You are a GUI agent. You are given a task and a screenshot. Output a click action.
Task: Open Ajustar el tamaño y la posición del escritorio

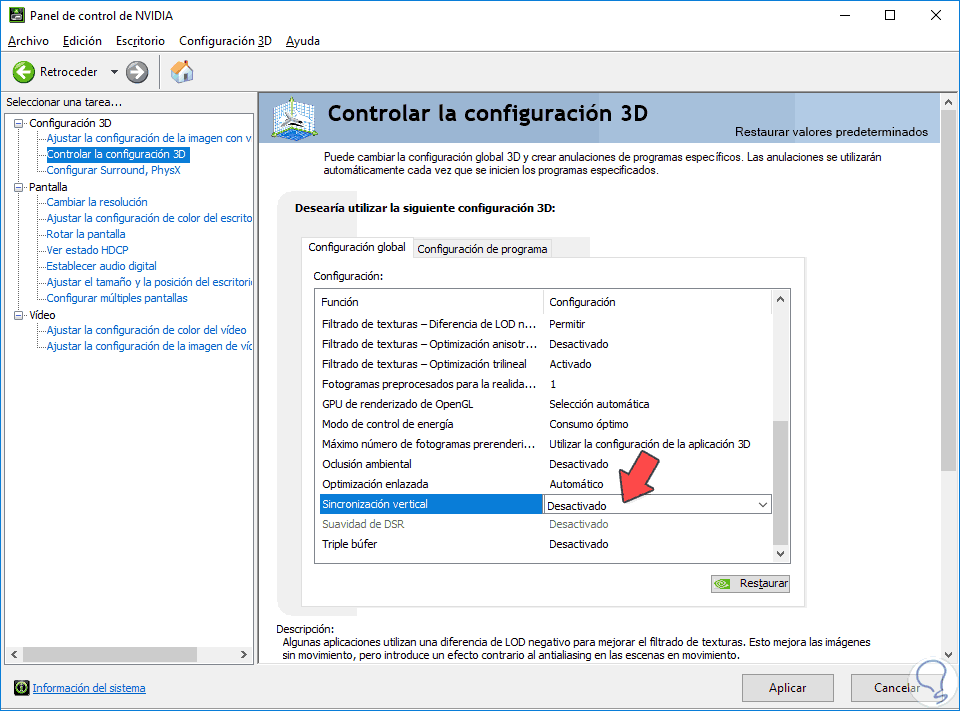click(149, 282)
